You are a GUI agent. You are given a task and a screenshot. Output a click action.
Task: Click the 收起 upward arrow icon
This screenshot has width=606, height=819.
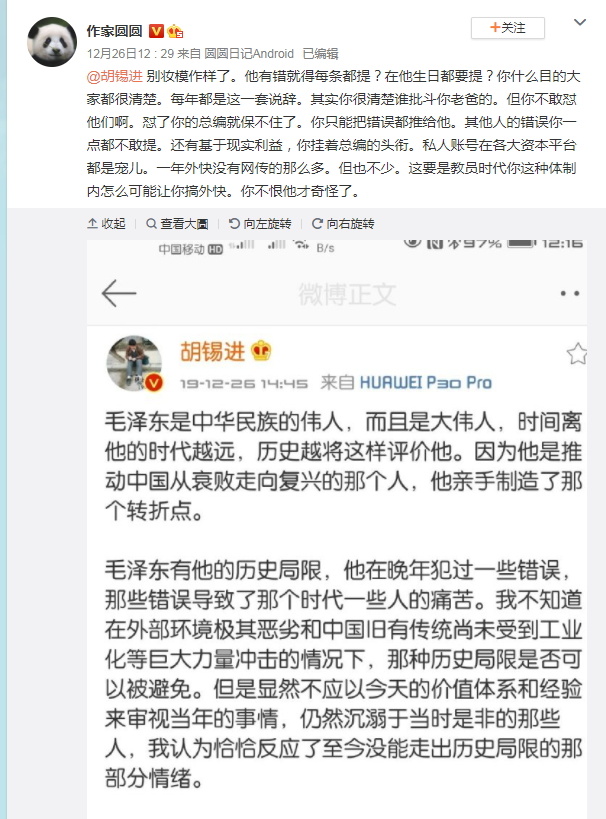[92, 224]
